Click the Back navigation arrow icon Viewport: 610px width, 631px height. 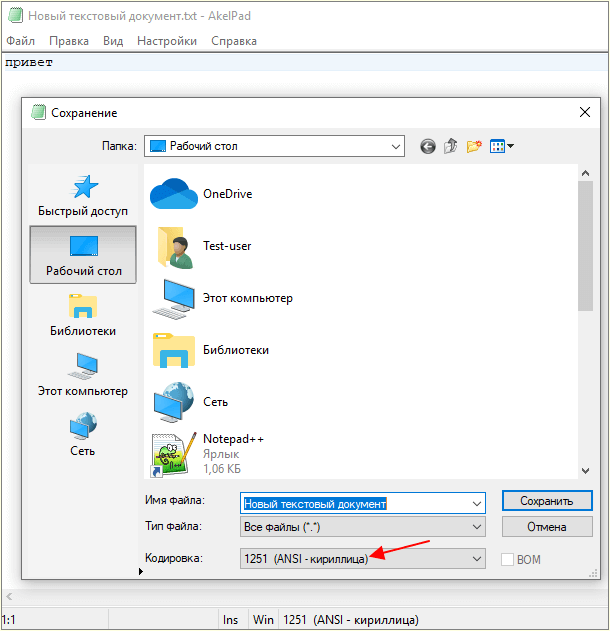click(x=428, y=146)
